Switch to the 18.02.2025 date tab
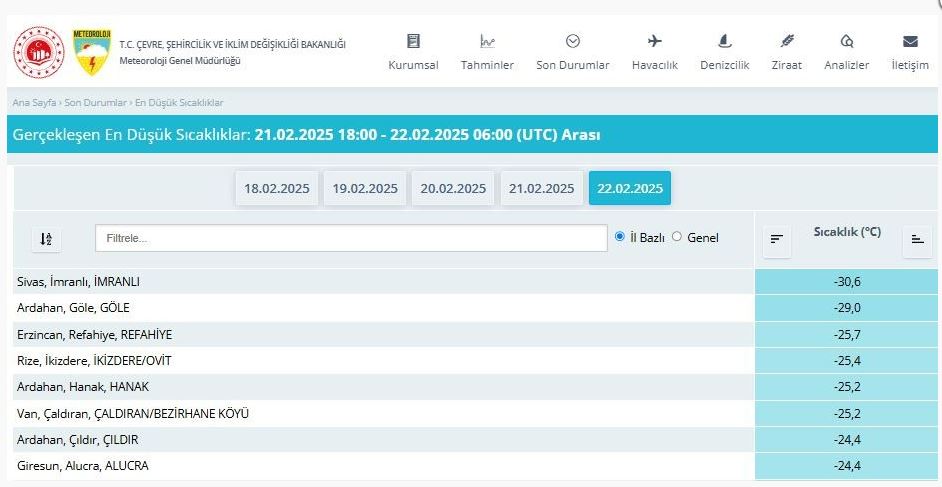942x487 pixels. [277, 188]
